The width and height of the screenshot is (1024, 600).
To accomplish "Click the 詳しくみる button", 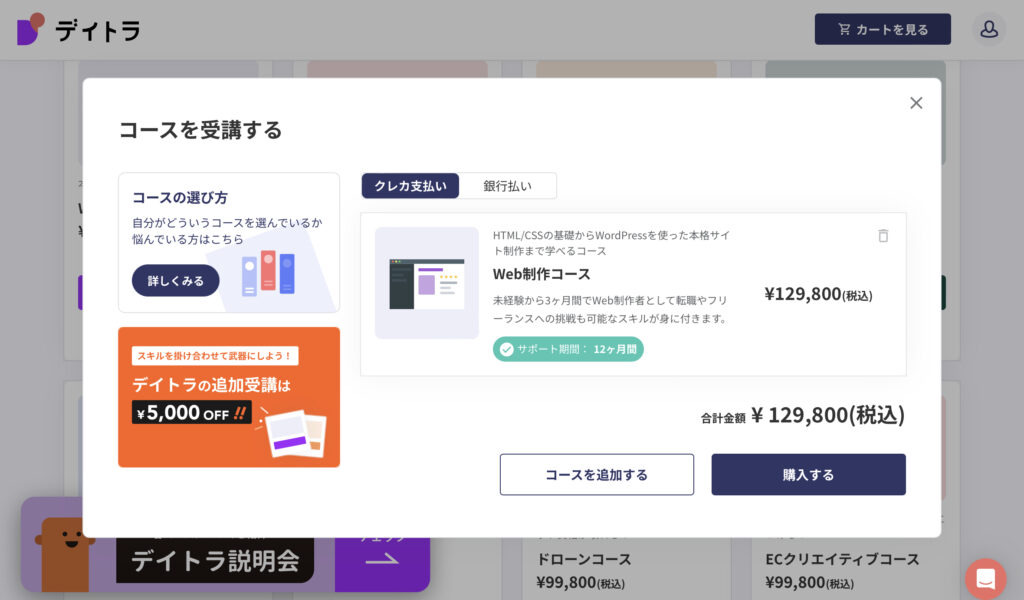I will 175,281.
